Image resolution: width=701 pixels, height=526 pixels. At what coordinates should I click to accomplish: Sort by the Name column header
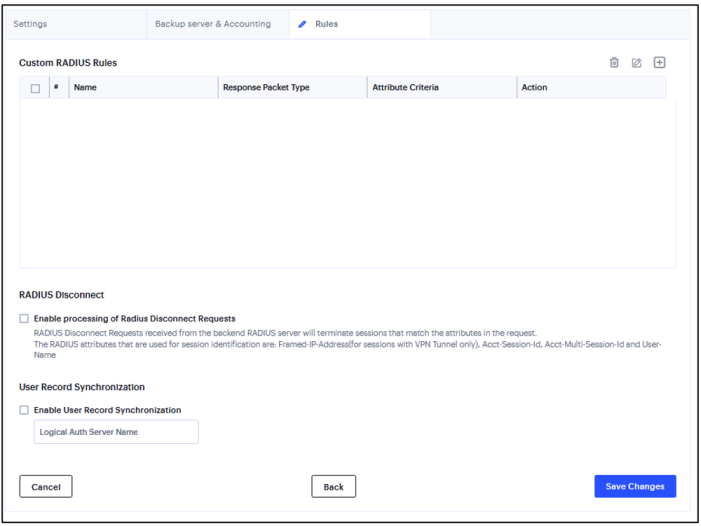[x=85, y=88]
